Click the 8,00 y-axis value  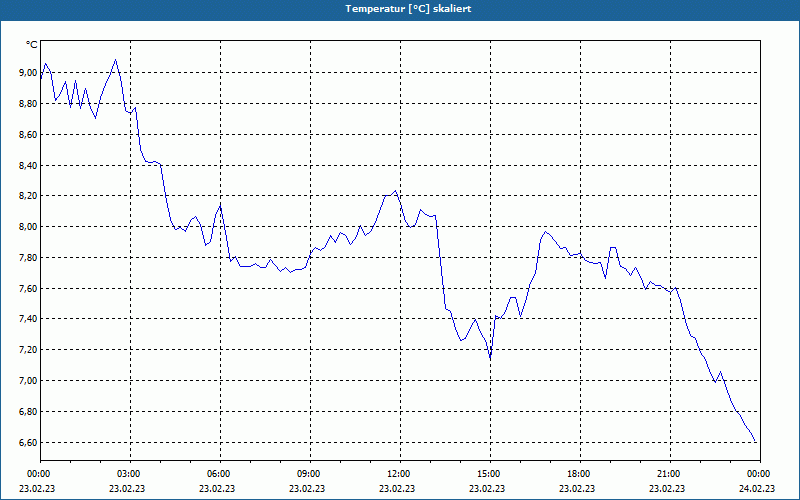click(x=28, y=227)
